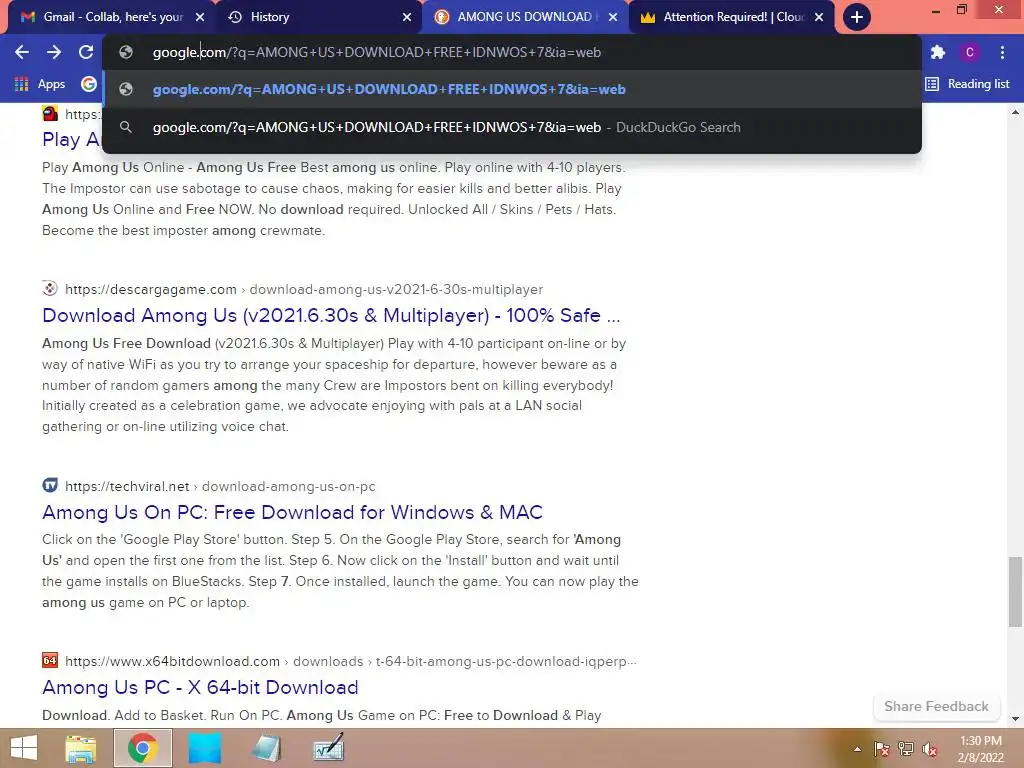Show hidden system tray icons
Image resolution: width=1024 pixels, height=768 pixels.
coord(857,749)
